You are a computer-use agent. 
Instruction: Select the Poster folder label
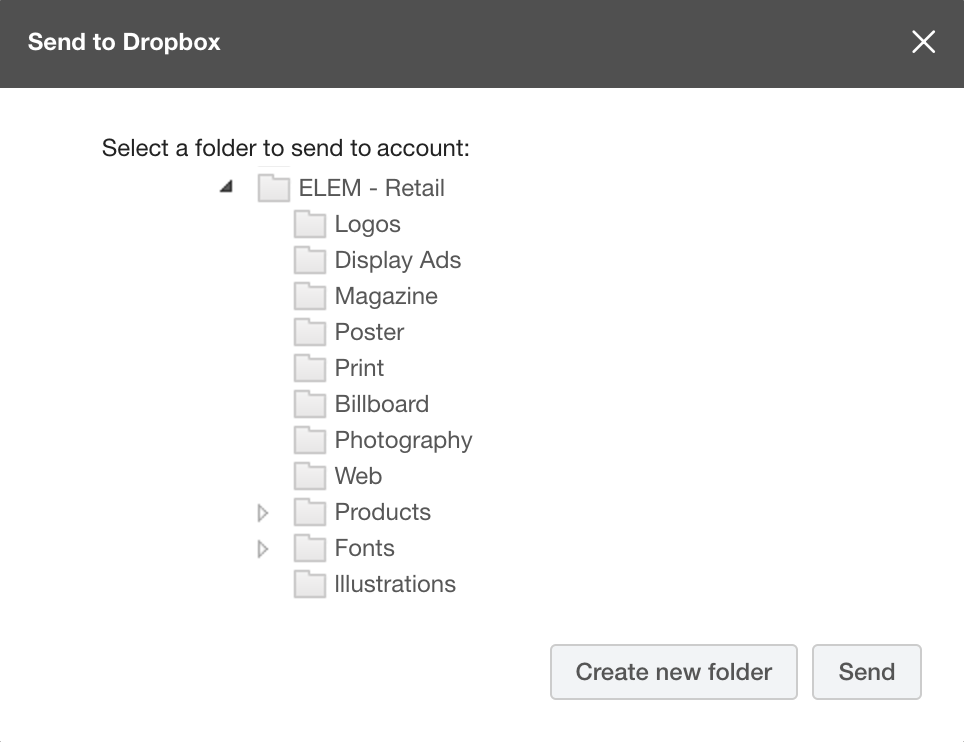(x=369, y=332)
